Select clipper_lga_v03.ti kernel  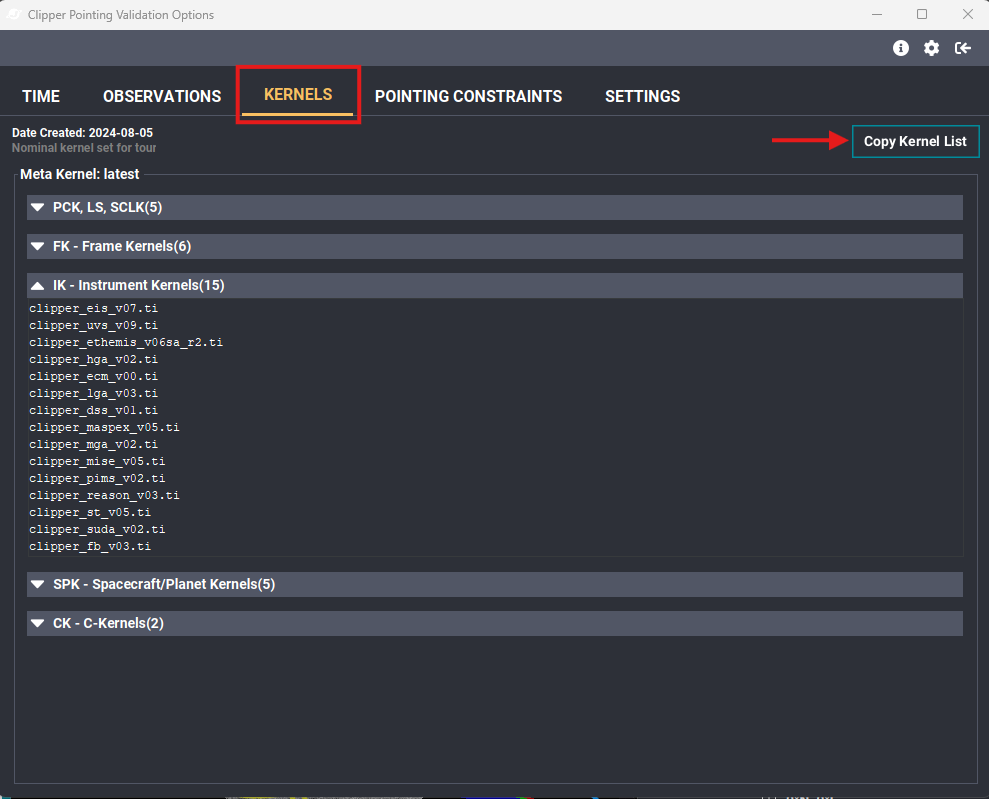point(93,394)
